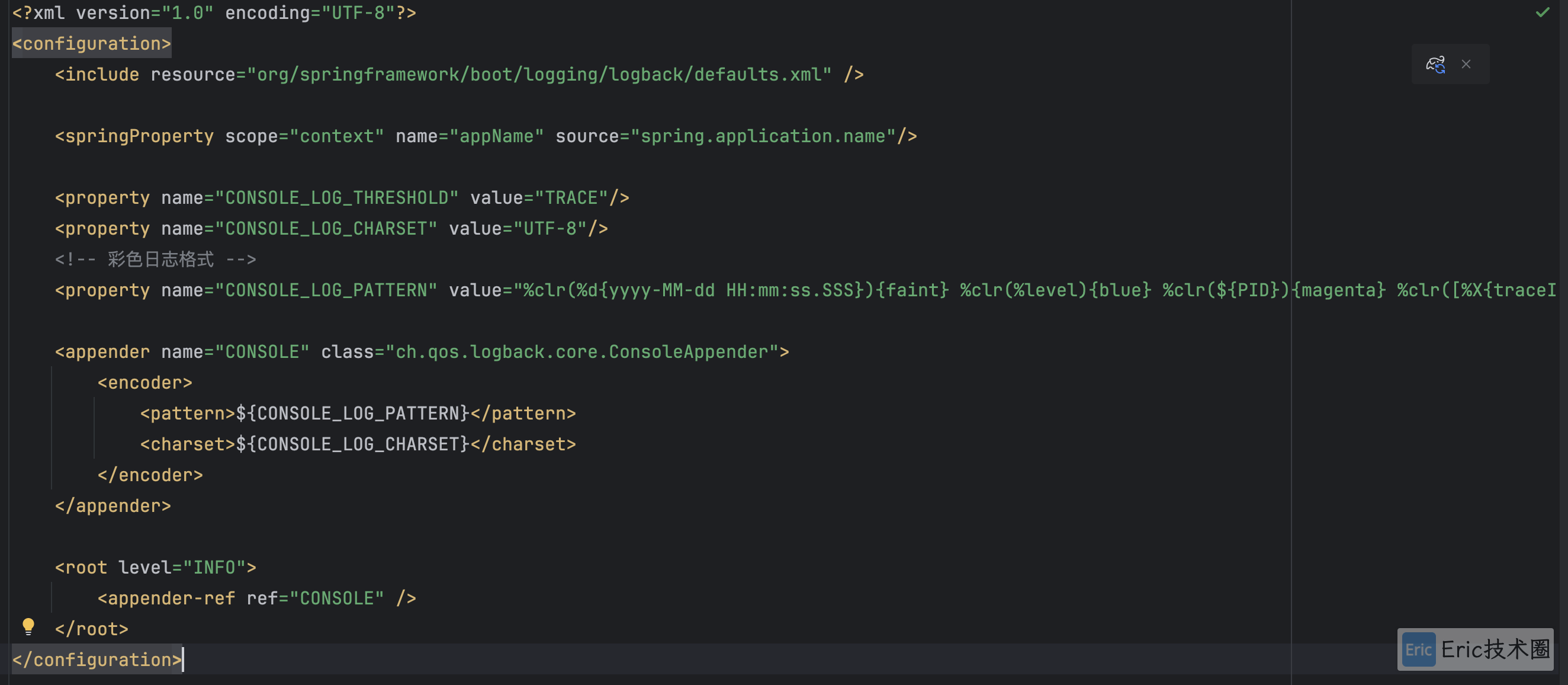This screenshot has width=1568, height=685.
Task: Click the encoding "UTF-8" declaration value
Action: (358, 13)
